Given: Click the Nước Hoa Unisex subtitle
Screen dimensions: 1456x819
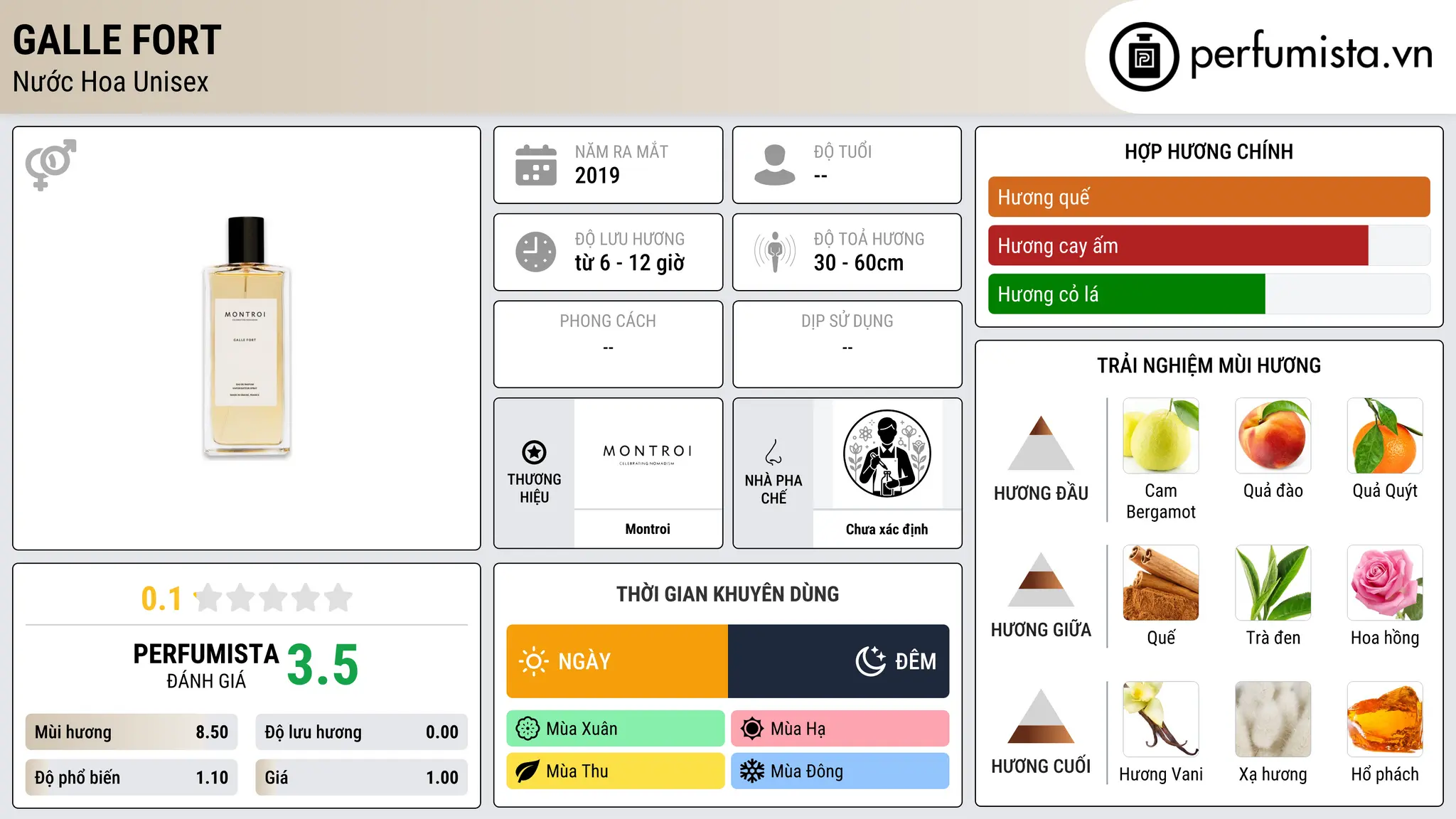Looking at the screenshot, I should pos(110,82).
